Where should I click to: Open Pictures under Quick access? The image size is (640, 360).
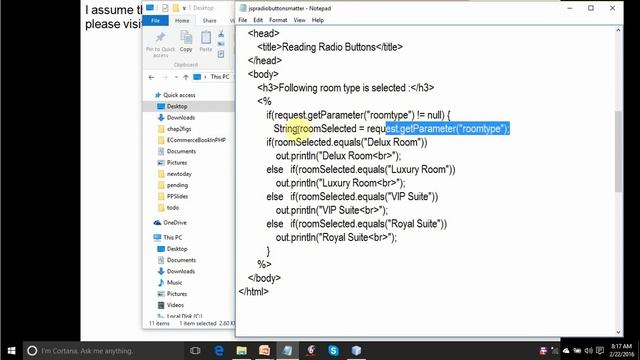177,162
